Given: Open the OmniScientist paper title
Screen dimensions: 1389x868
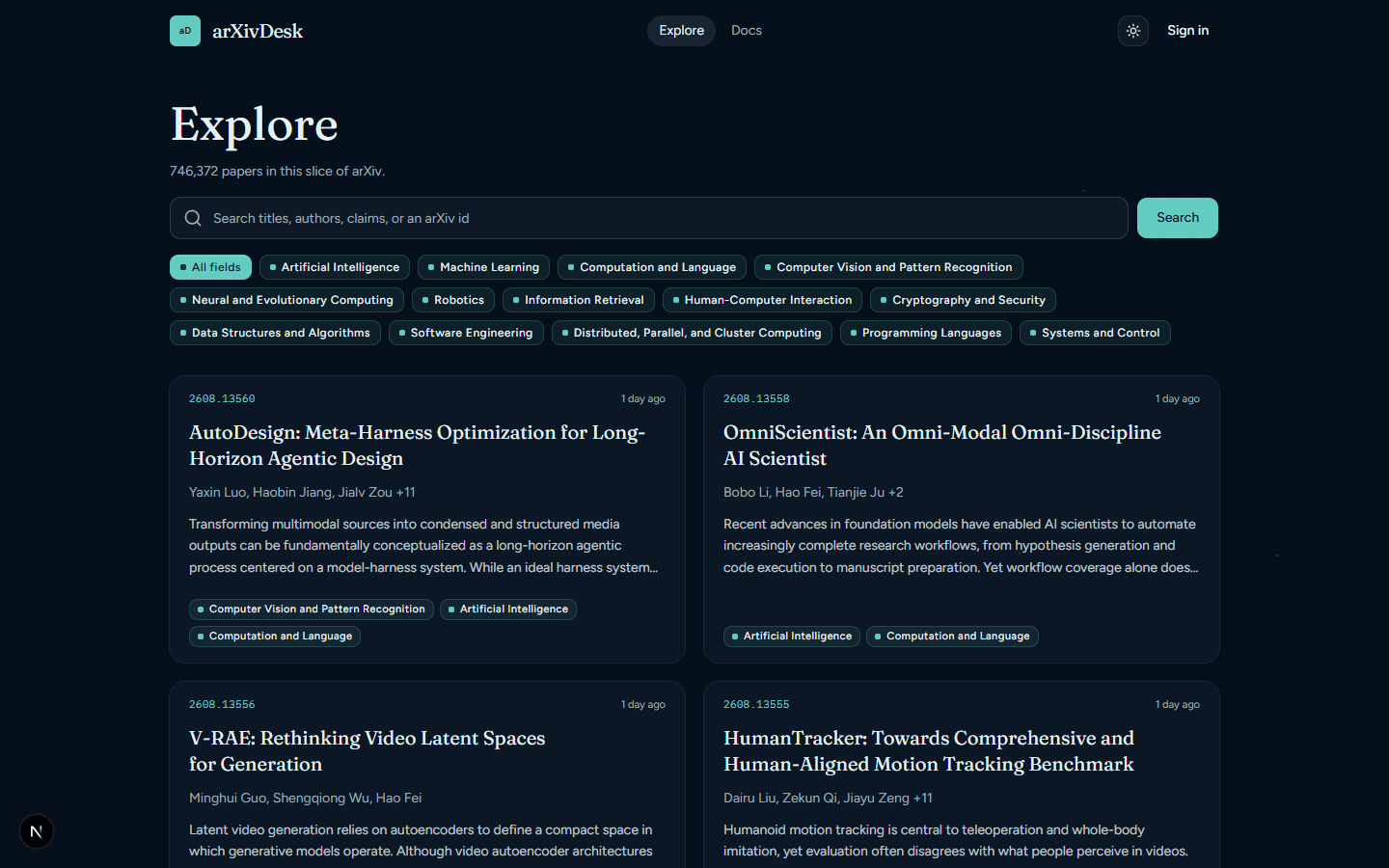Looking at the screenshot, I should (942, 446).
